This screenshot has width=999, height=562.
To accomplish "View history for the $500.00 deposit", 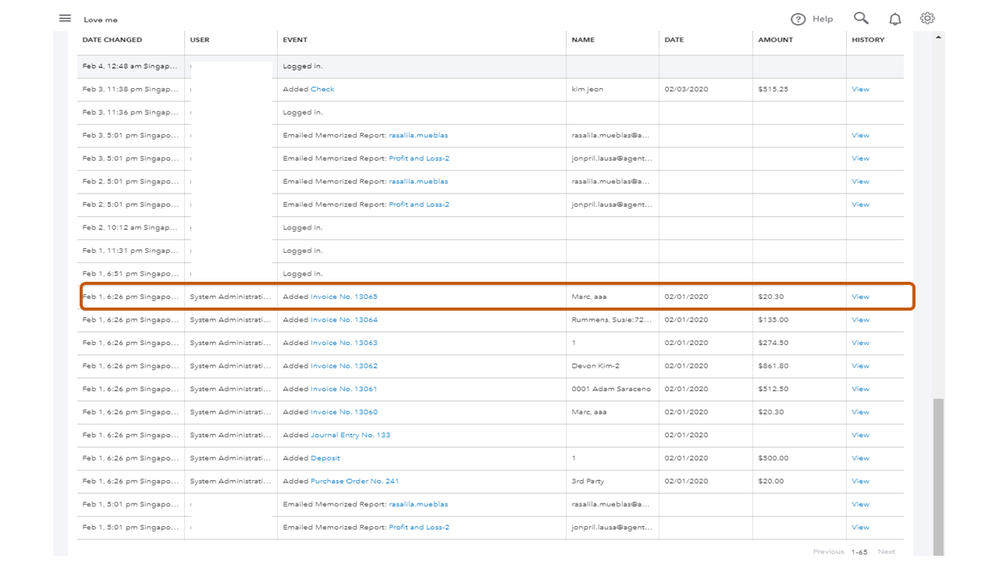I will (x=860, y=458).
